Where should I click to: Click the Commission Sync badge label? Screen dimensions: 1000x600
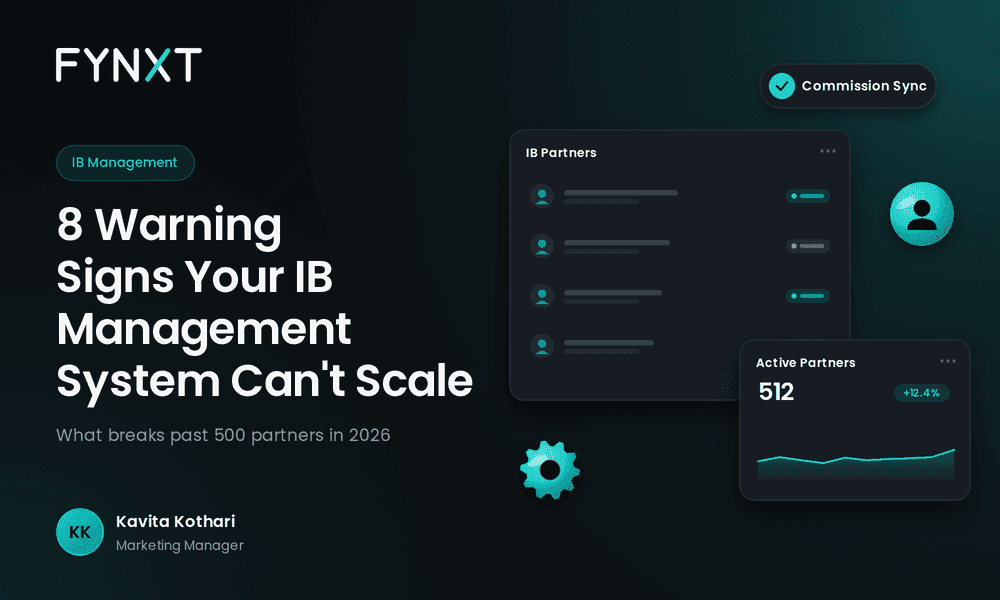pyautogui.click(x=864, y=86)
